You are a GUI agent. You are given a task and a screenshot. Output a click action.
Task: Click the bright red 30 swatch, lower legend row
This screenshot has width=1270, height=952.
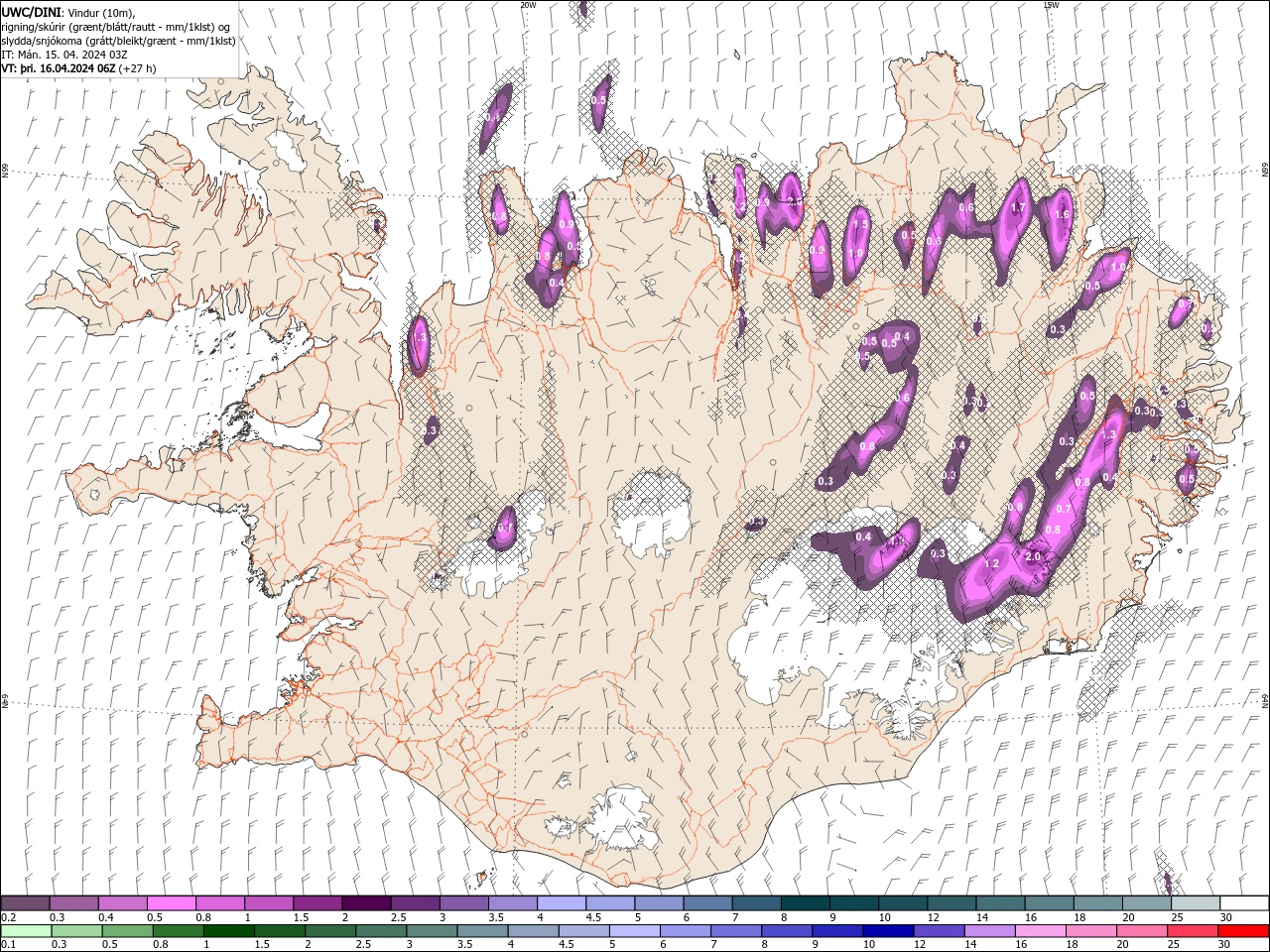click(1243, 931)
